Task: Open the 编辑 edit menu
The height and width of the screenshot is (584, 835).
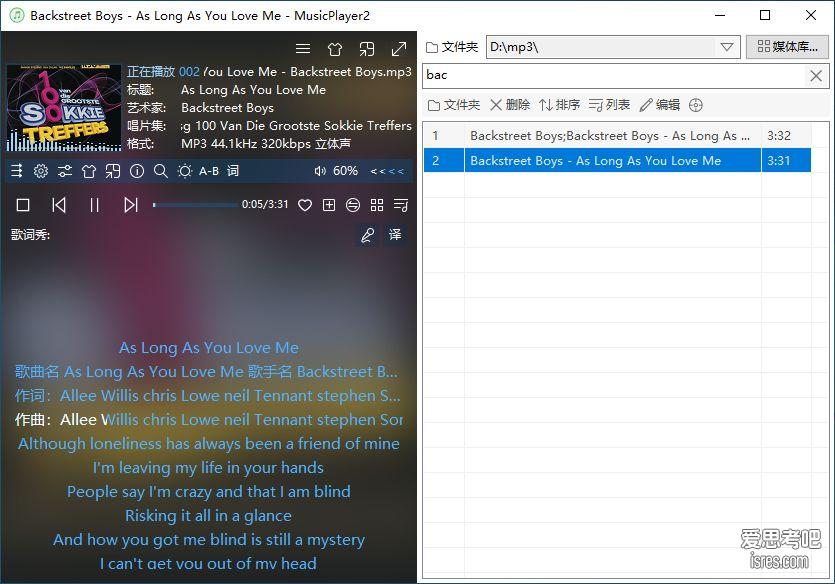Action: (660, 105)
